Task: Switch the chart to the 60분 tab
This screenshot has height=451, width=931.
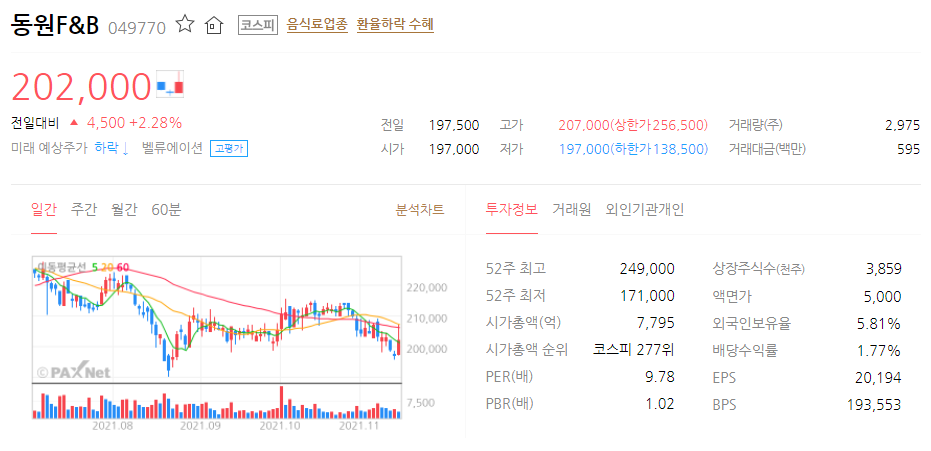Action: pyautogui.click(x=166, y=209)
